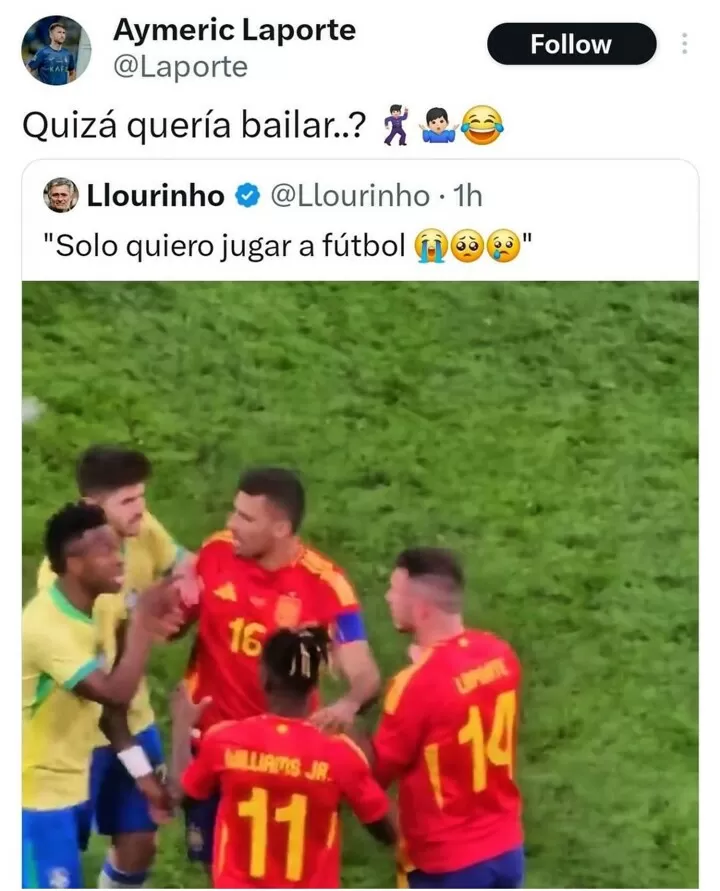Click the @Laporte handle
This screenshot has width=720, height=891.
pos(180,67)
